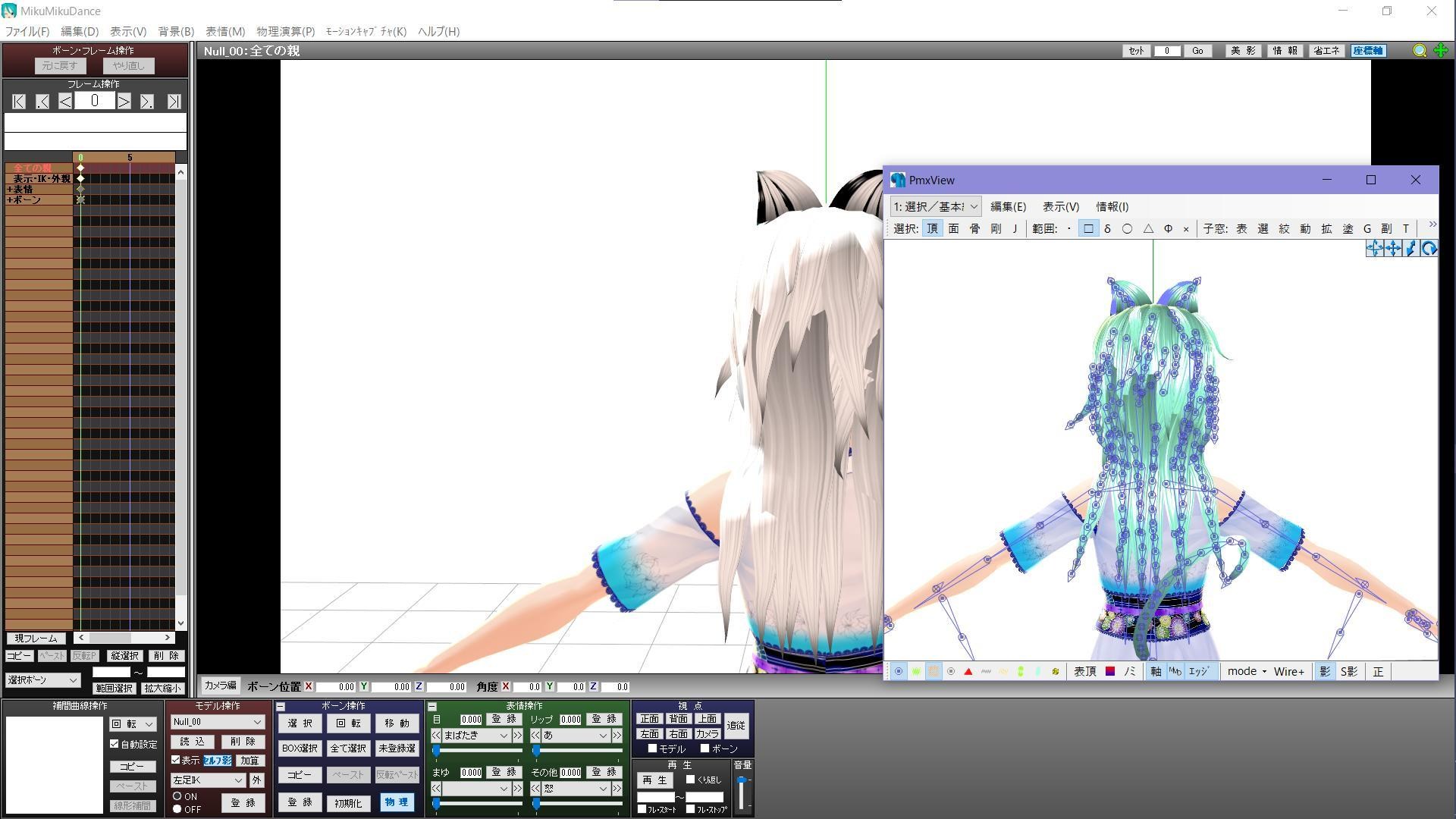Open the 物理演算(P) menu
1456x819 pixels.
tap(285, 31)
